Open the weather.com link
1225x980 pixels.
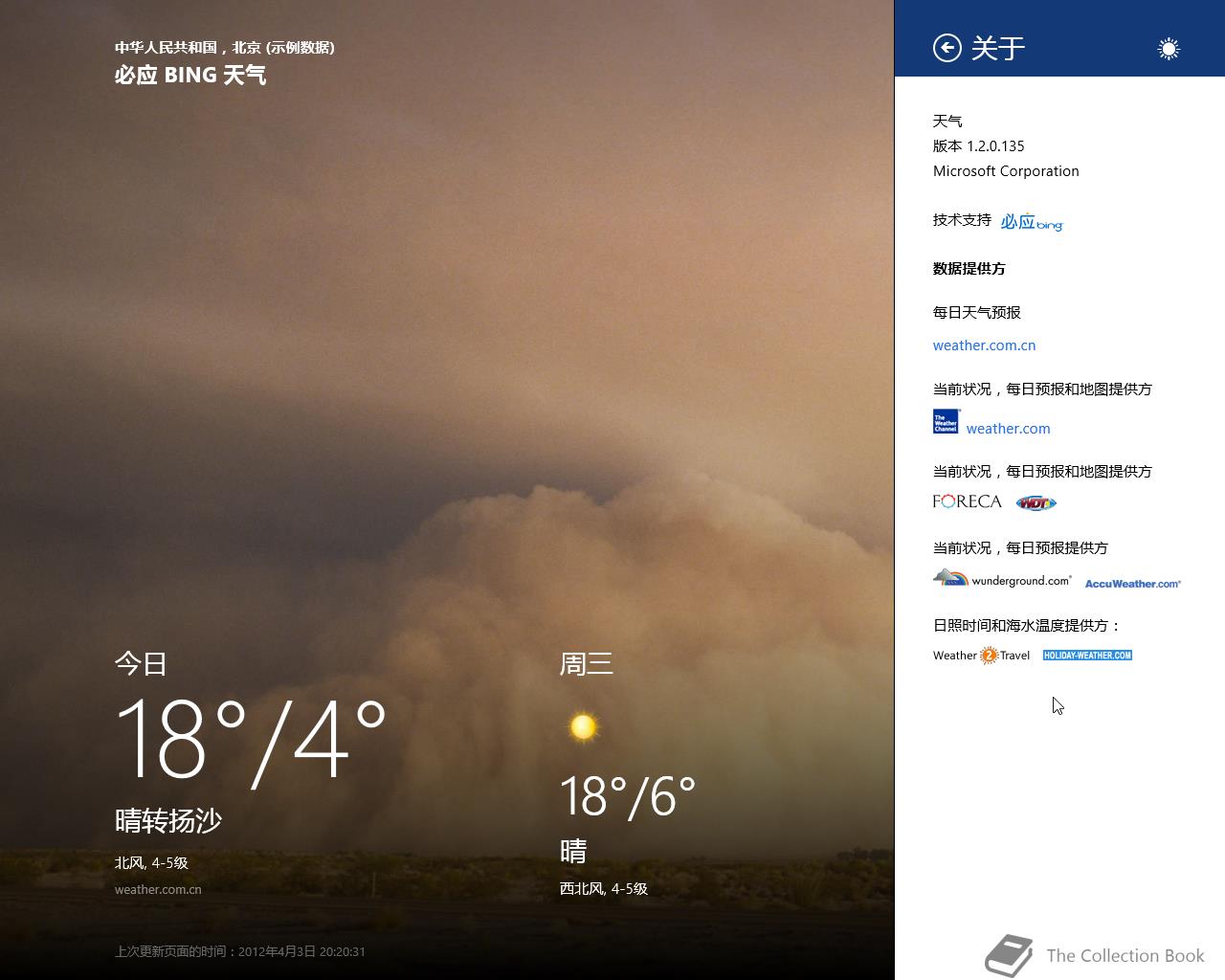click(x=1008, y=429)
